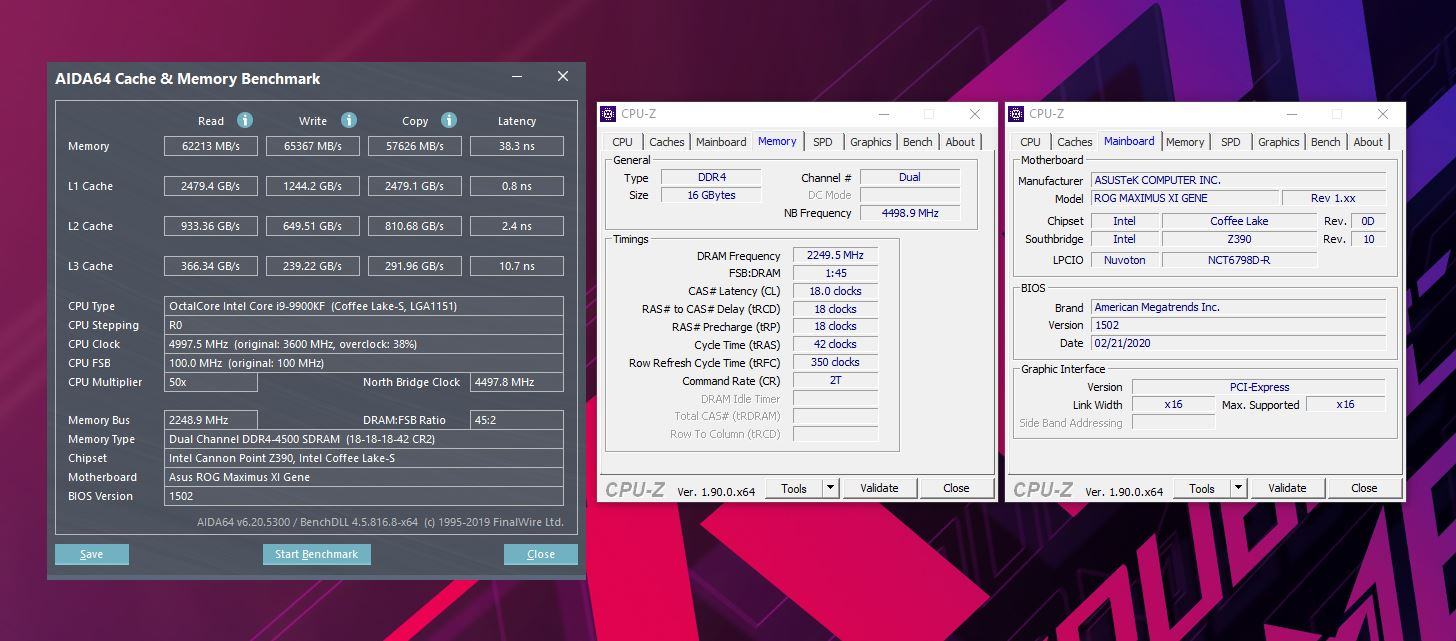Open SPD tab in CPU-Z Memory window

(x=823, y=142)
